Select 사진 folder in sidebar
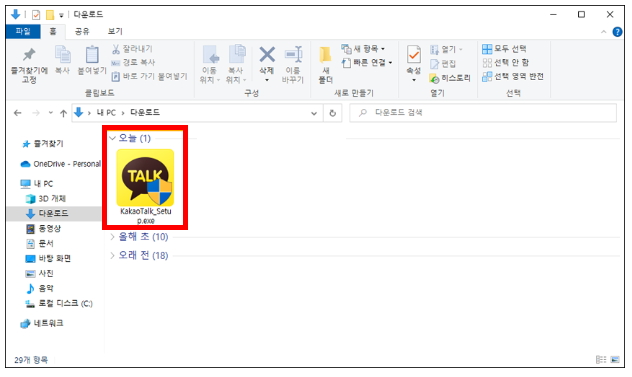The width and height of the screenshot is (632, 377). [x=40, y=273]
